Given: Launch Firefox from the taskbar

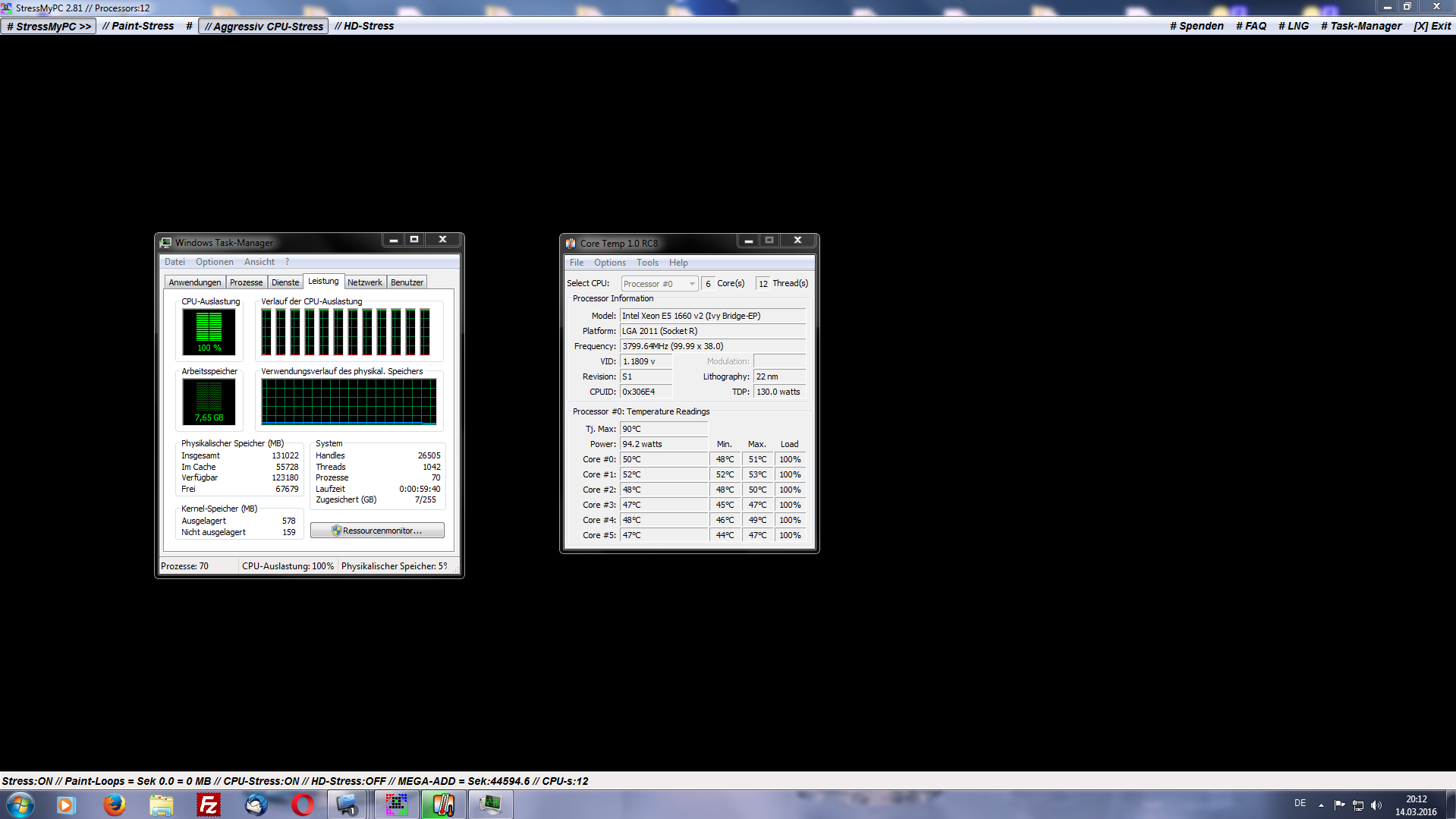Looking at the screenshot, I should click(x=115, y=805).
